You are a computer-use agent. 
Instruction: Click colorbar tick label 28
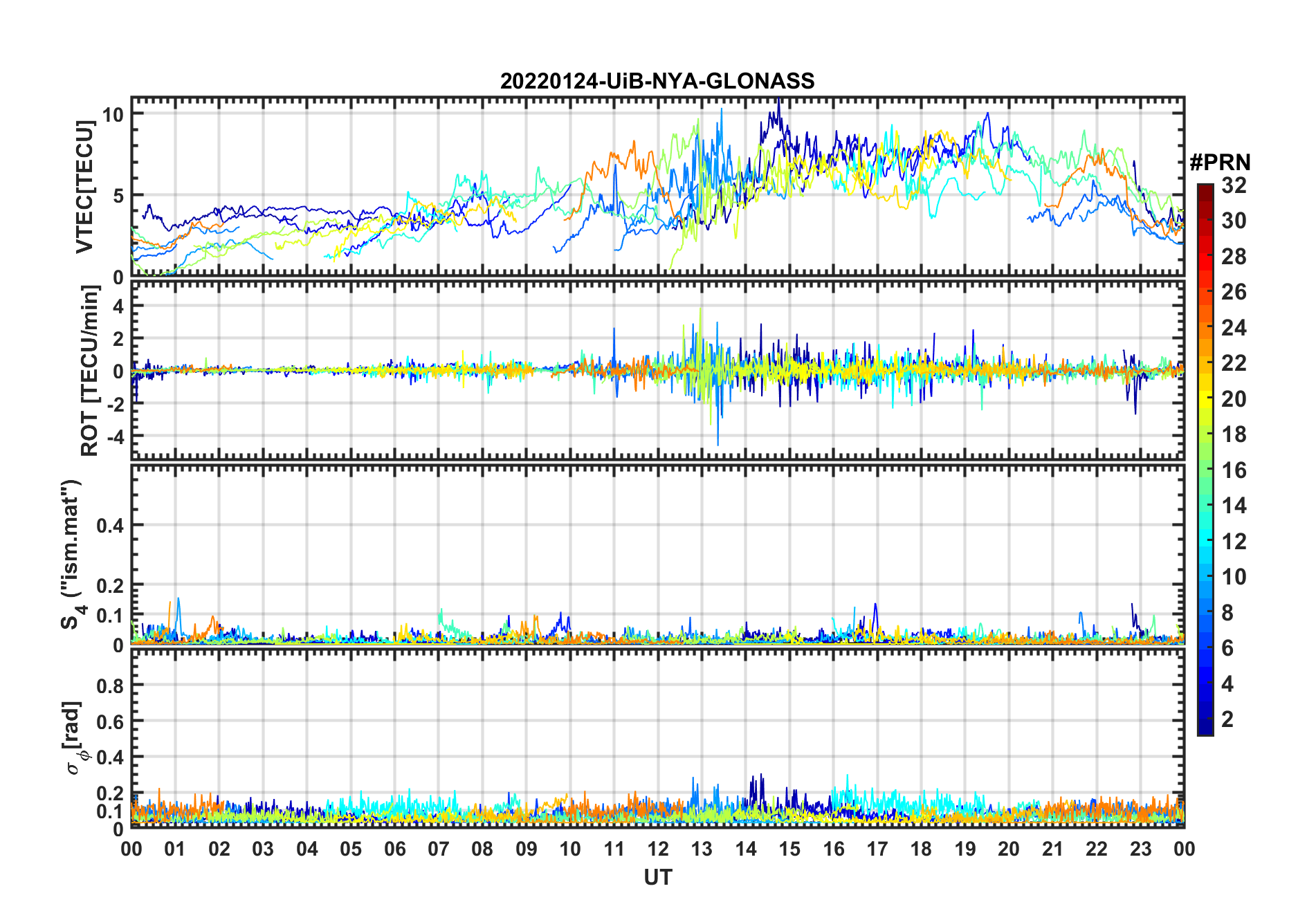1234,257
